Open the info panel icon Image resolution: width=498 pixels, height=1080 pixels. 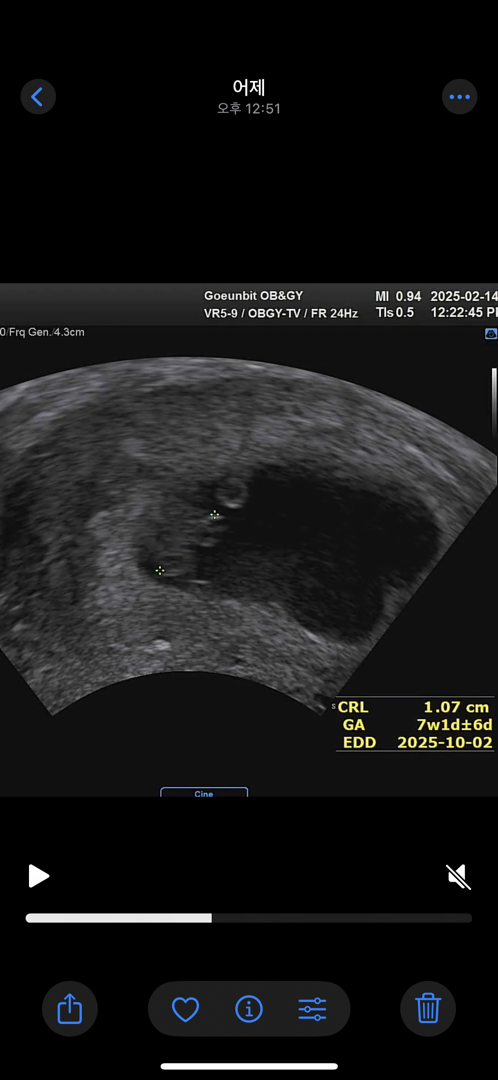(x=249, y=1010)
